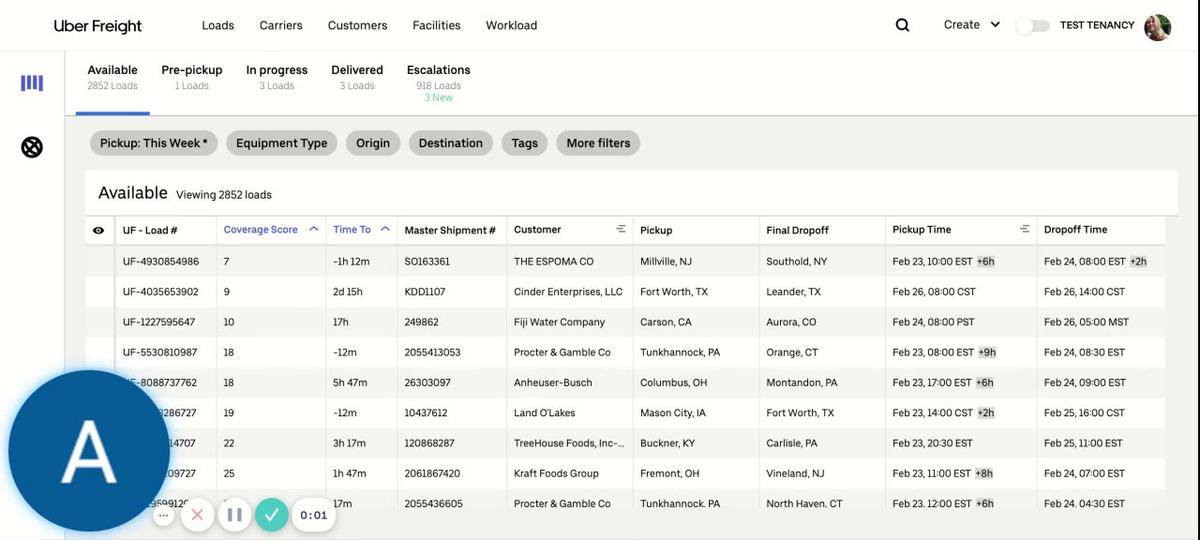Open load UF-4035653902
1200x540 pixels.
[x=161, y=292]
